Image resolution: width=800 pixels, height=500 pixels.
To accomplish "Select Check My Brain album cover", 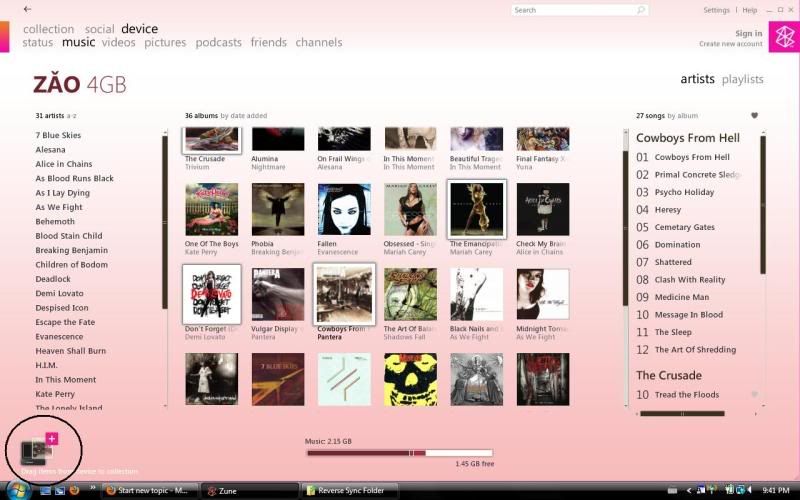I will coord(543,209).
